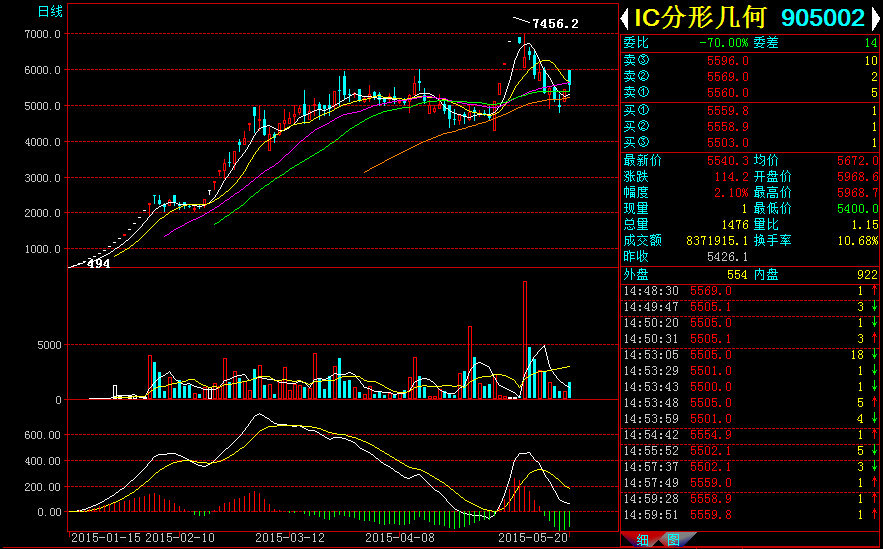883x549 pixels.
Task: Click the 内盘 value 922
Action: (868, 275)
